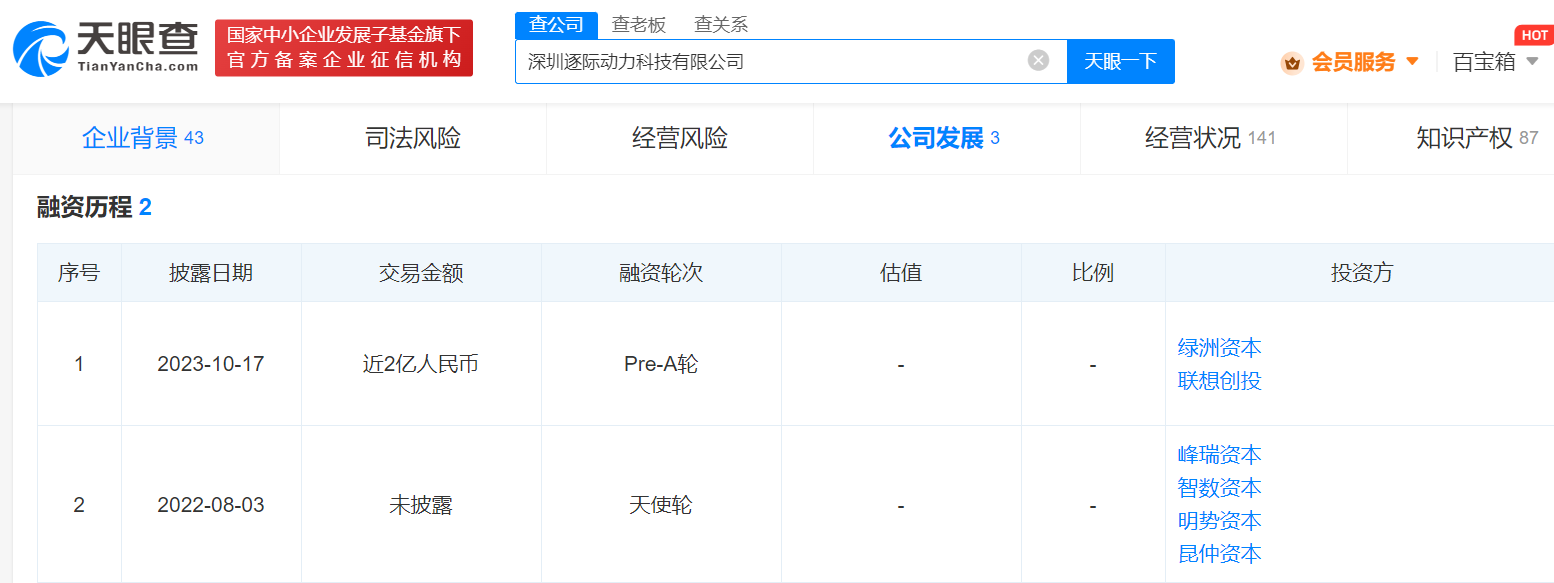Open investor link 明势资本
This screenshot has height=583, width=1554.
[1220, 521]
